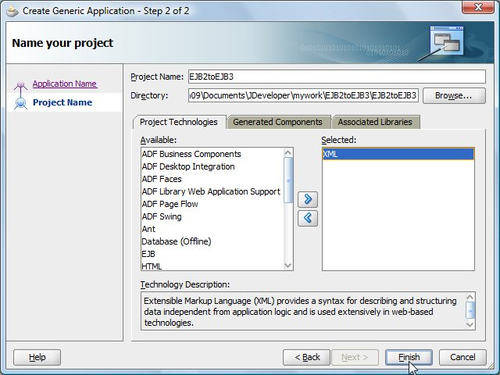Image resolution: width=500 pixels, height=375 pixels.
Task: Switch to the Project Technologies tab
Action: [179, 122]
